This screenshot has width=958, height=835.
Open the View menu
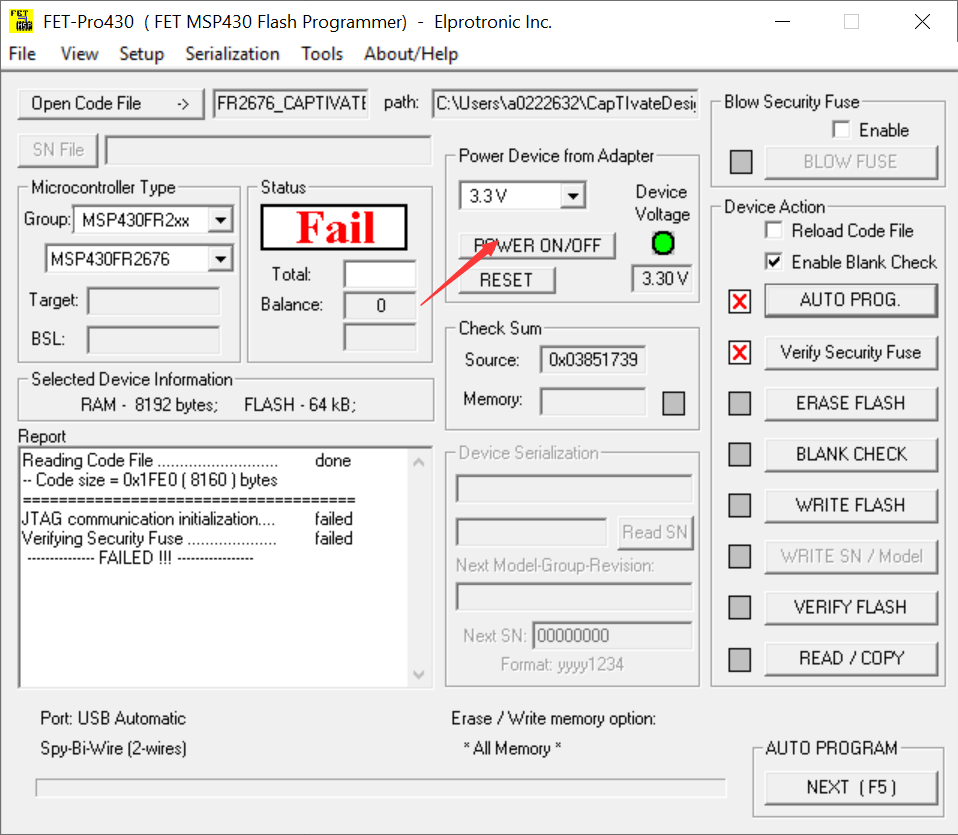pyautogui.click(x=79, y=54)
